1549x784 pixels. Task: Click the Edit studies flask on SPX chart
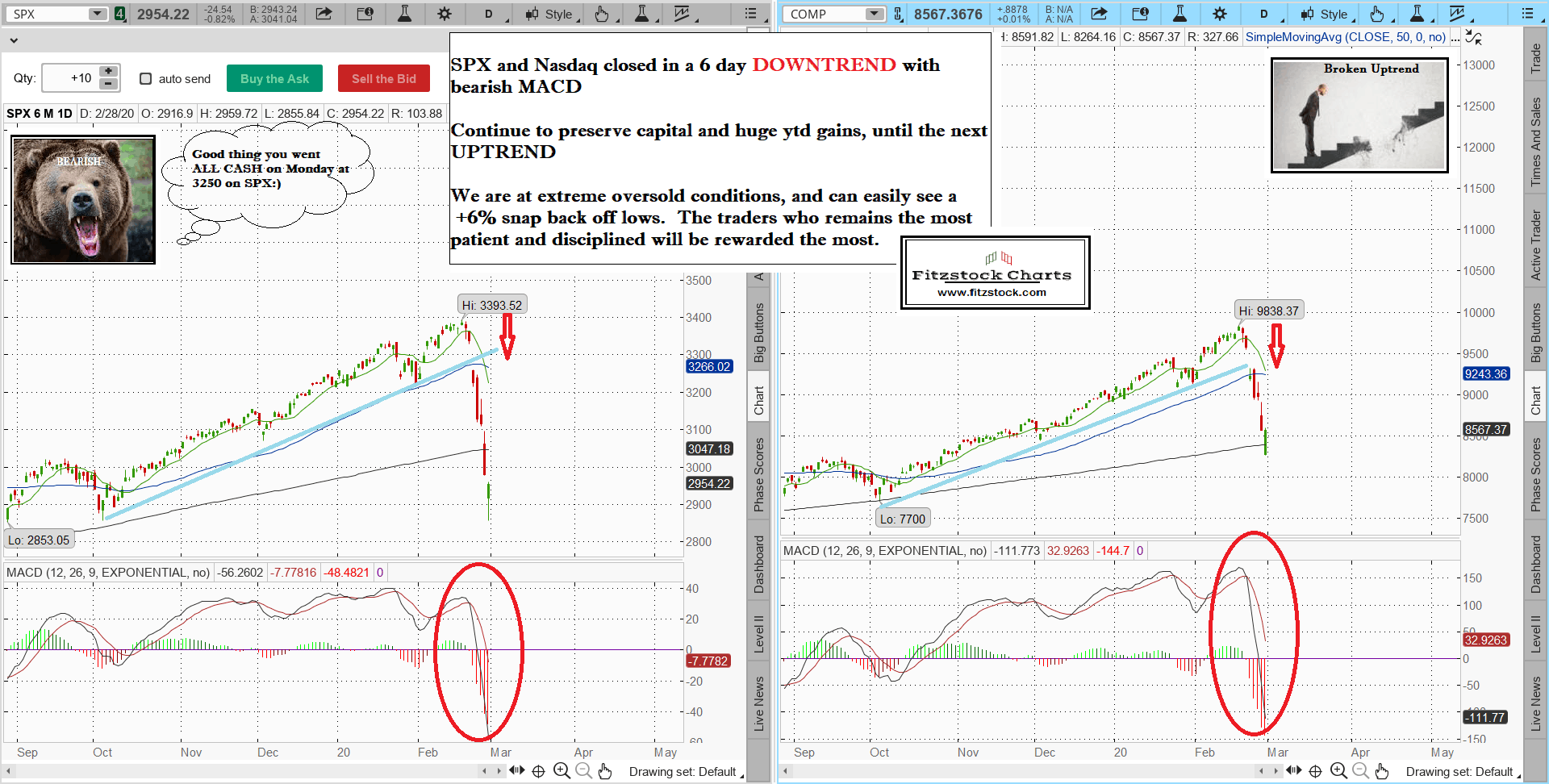pyautogui.click(x=404, y=14)
